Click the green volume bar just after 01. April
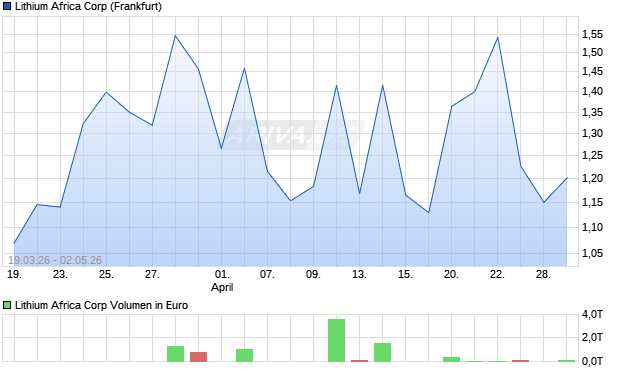620x371 pixels. [244, 355]
